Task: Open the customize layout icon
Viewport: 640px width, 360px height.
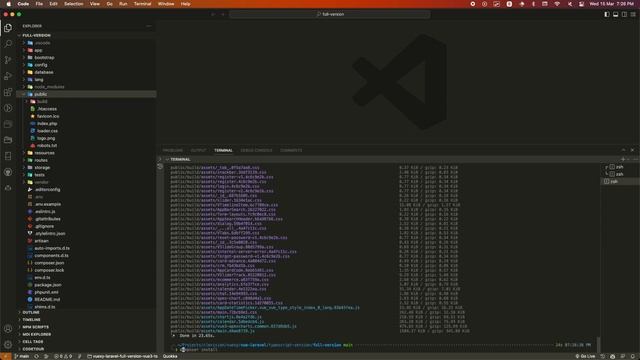Action: (x=633, y=14)
